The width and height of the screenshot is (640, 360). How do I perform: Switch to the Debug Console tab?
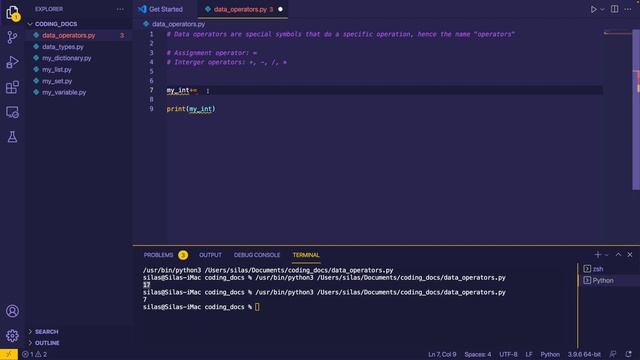point(257,255)
